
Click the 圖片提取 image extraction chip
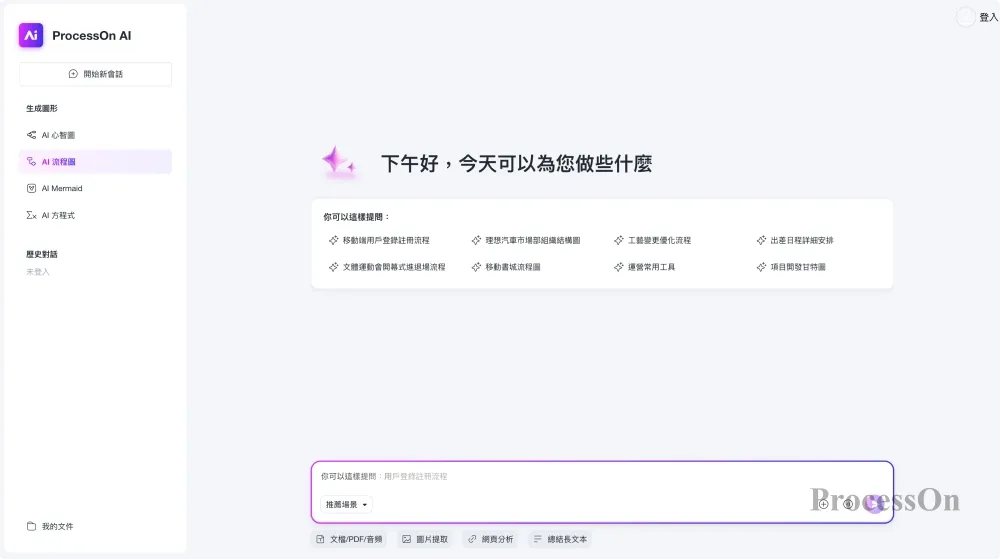click(425, 539)
